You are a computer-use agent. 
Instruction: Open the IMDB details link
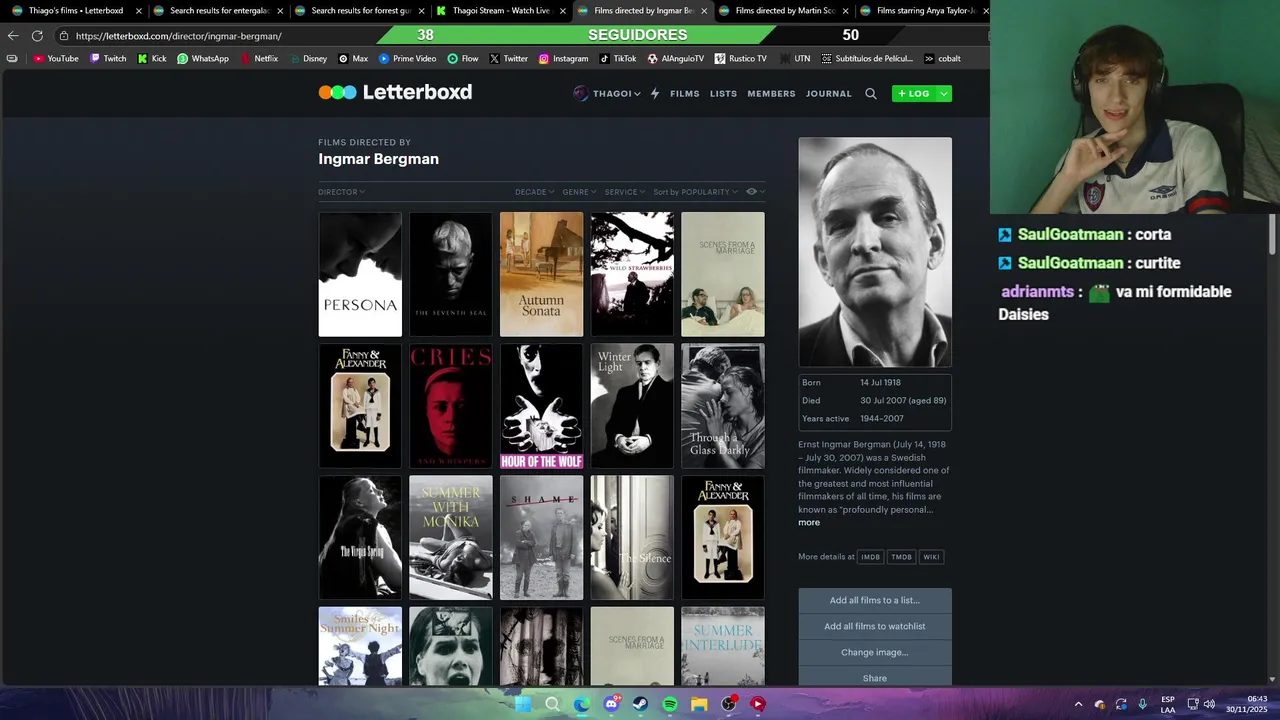871,557
